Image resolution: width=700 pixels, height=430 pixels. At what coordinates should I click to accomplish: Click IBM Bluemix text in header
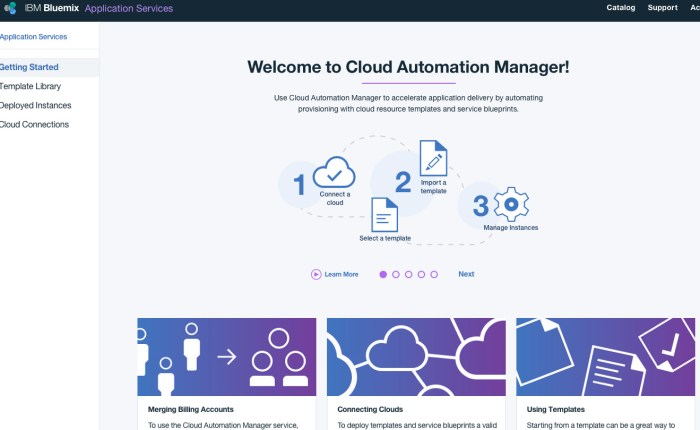click(52, 8)
